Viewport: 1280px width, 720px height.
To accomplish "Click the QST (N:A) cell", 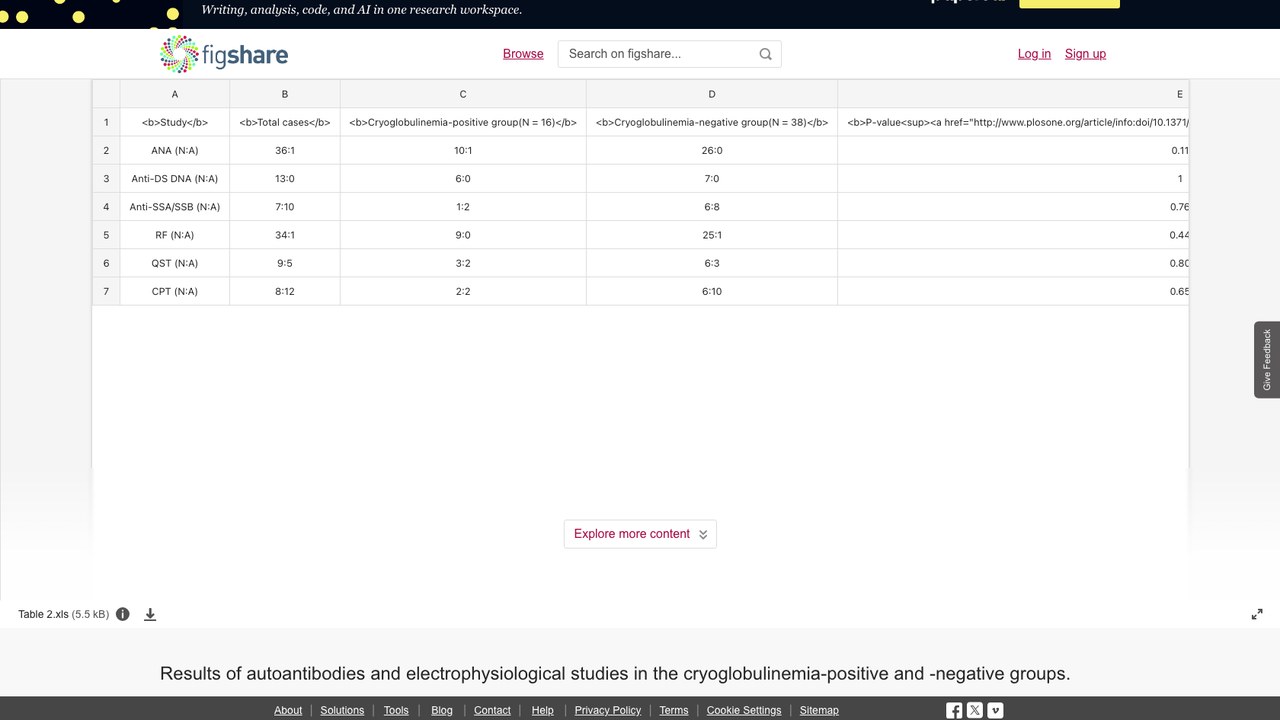I will coord(175,263).
